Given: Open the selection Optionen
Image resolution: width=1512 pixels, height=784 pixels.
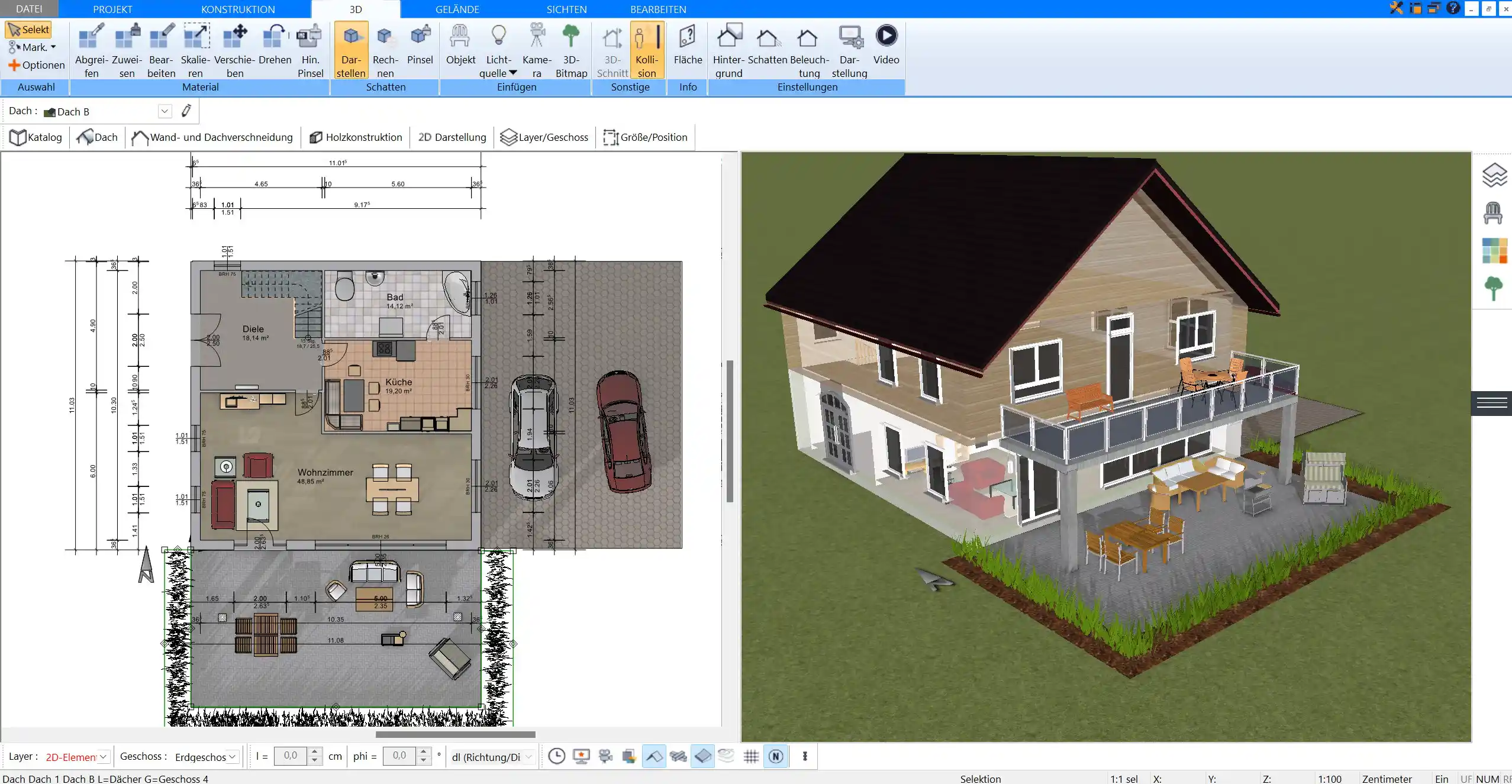Looking at the screenshot, I should click(x=37, y=65).
